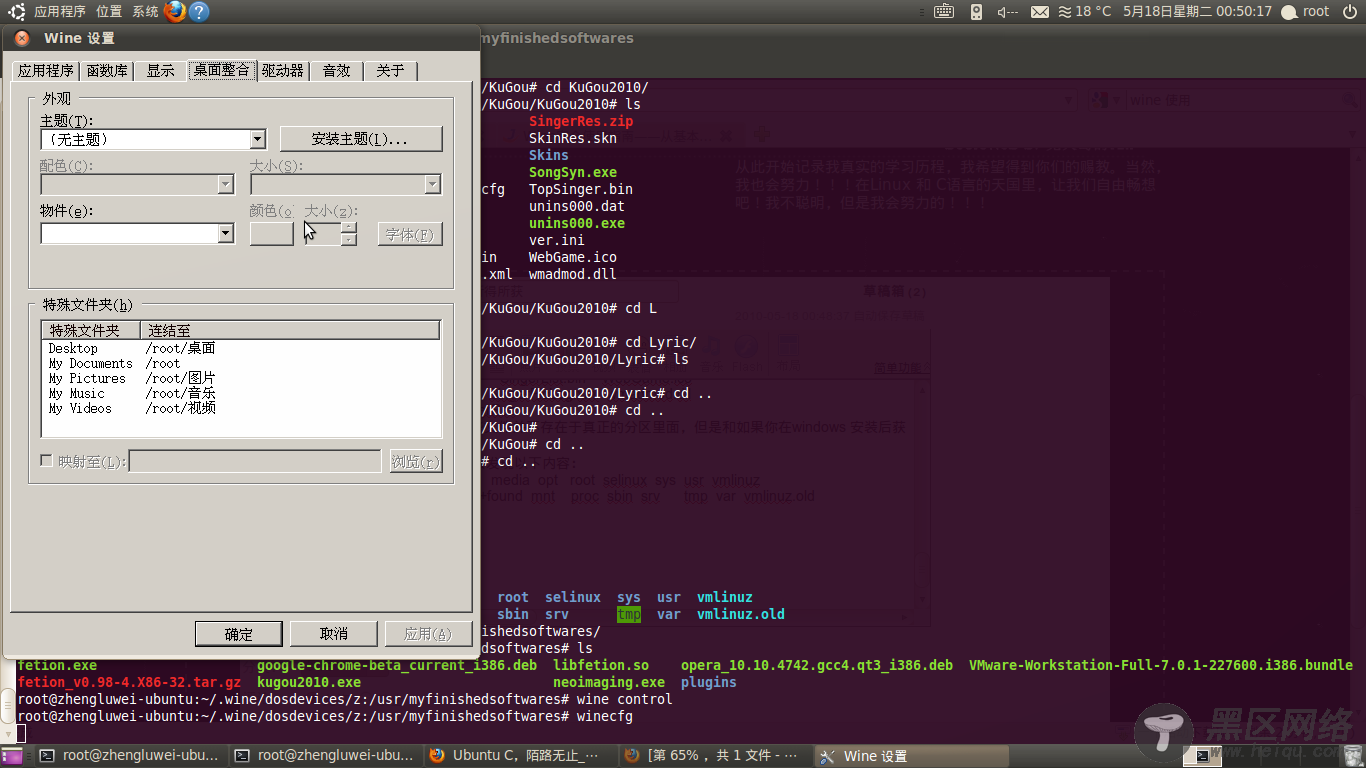Screen dimensions: 1366x768
Task: Click the 取消 cancel button
Action: click(333, 633)
